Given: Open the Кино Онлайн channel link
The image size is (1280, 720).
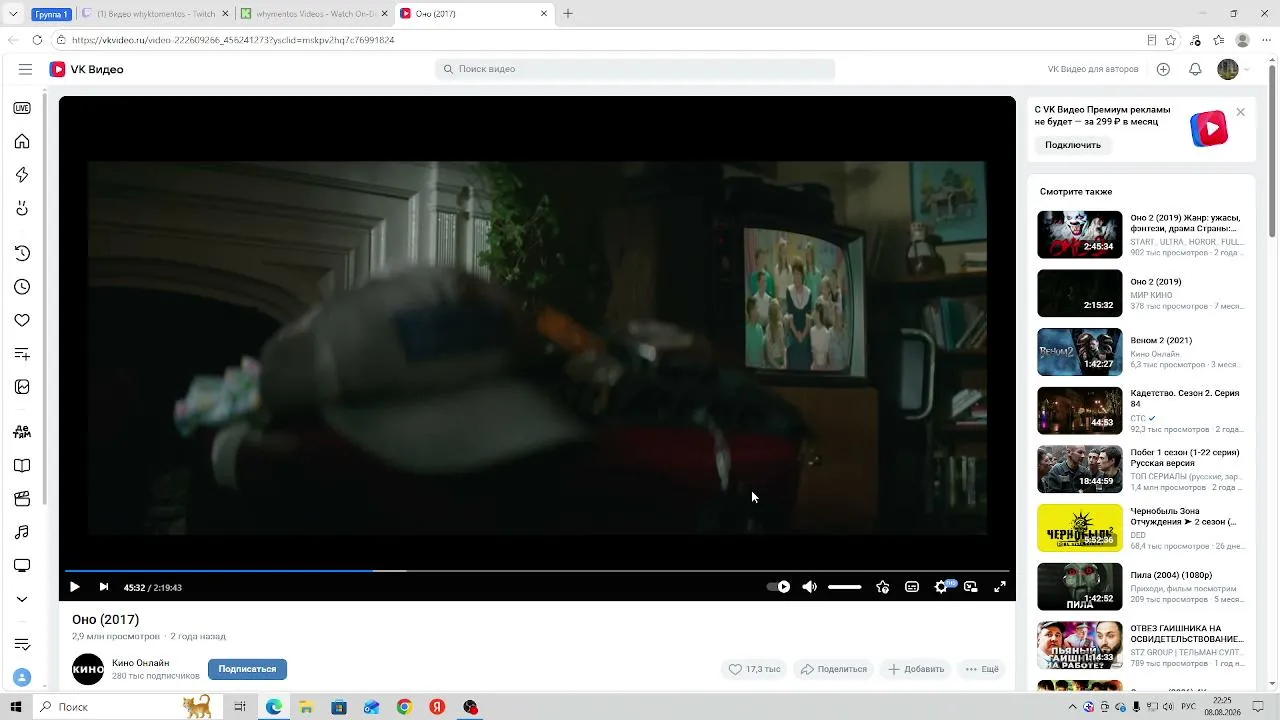Looking at the screenshot, I should (140, 663).
